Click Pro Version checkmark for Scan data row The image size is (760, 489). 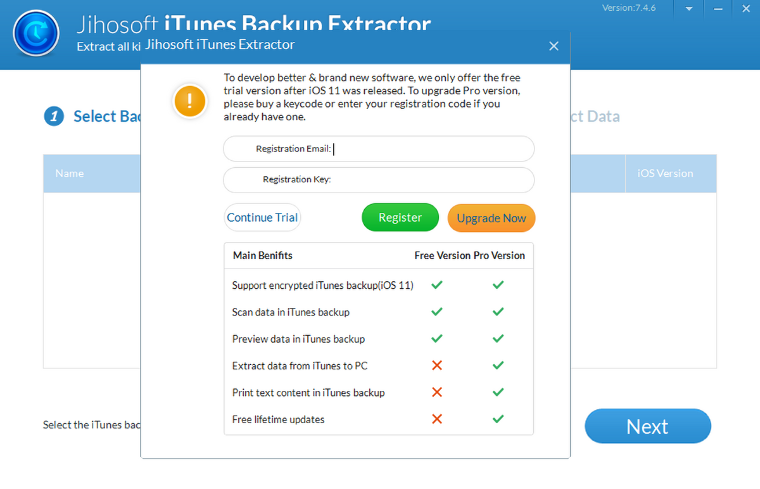click(x=498, y=312)
